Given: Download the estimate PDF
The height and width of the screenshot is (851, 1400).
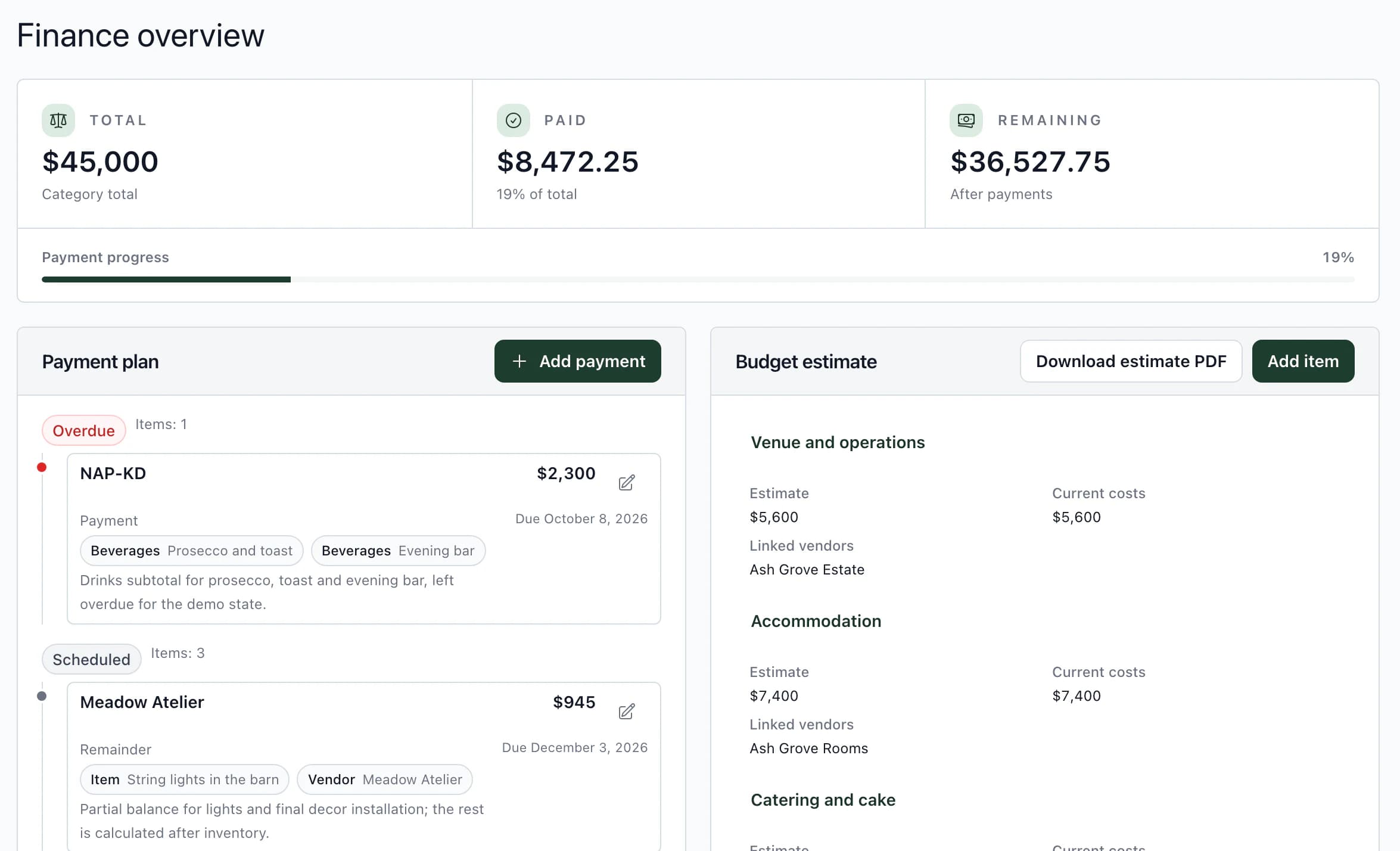Looking at the screenshot, I should point(1131,361).
